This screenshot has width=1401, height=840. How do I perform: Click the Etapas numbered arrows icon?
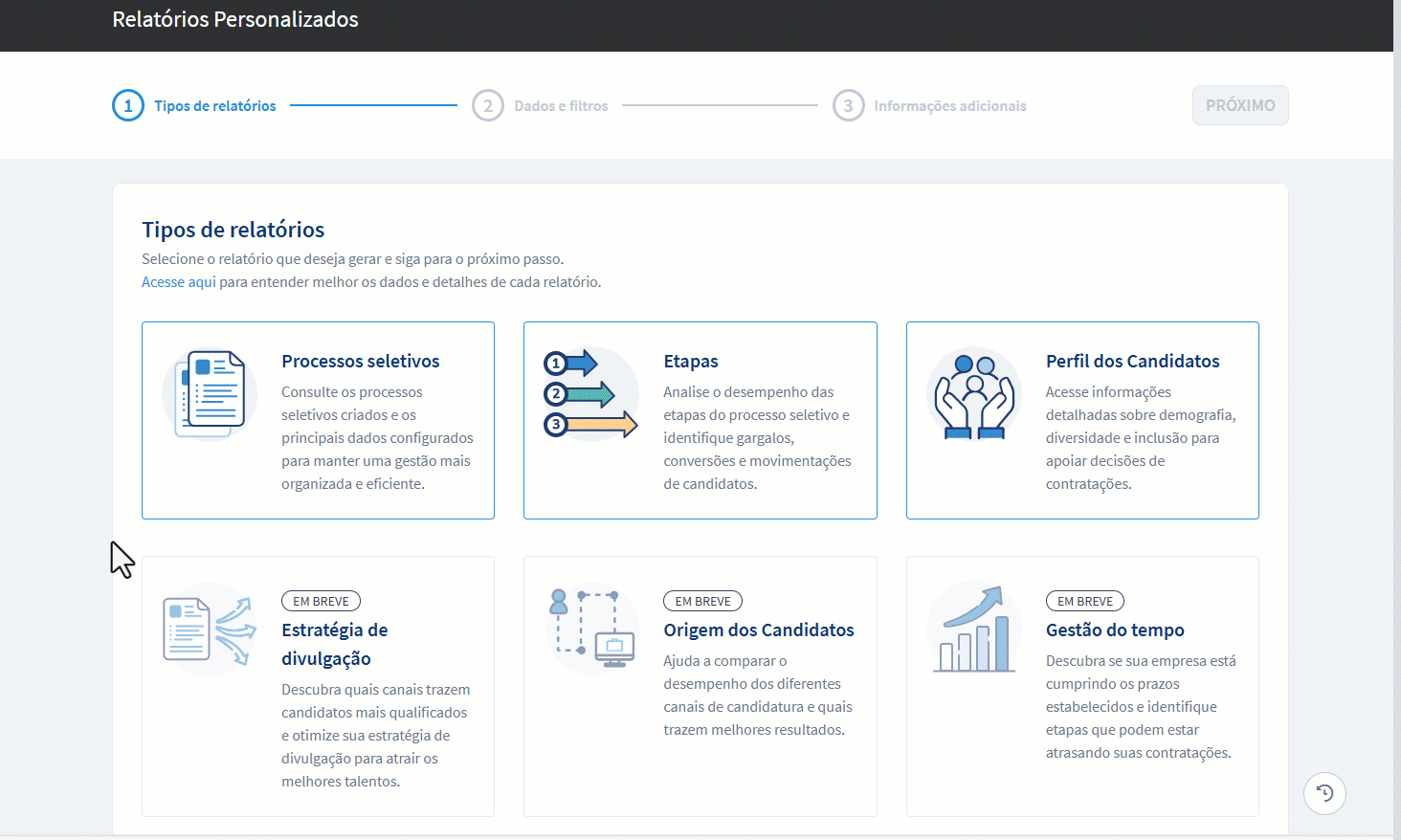point(589,392)
